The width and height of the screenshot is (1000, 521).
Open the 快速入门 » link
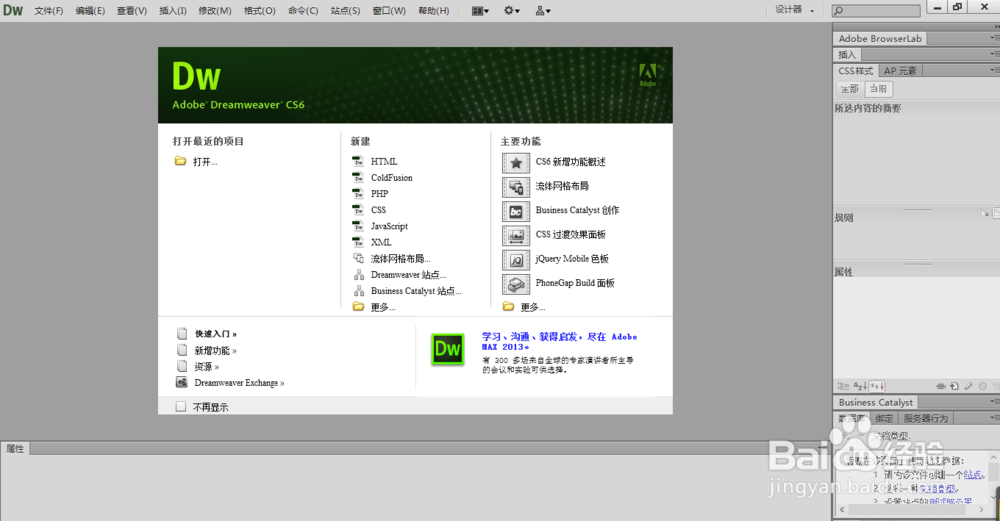pos(216,334)
